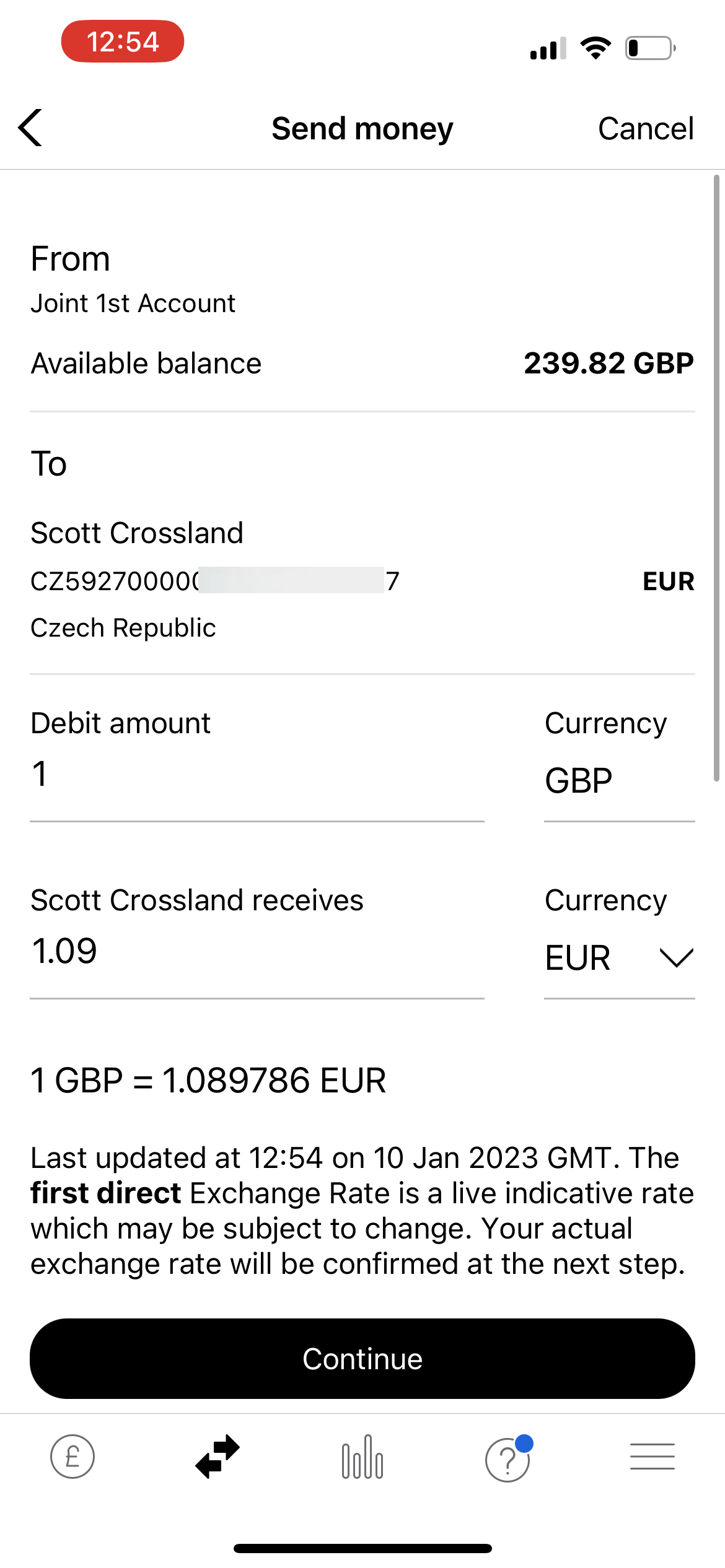Viewport: 725px width, 1568px height.
Task: Tap the back arrow icon
Action: 30,128
